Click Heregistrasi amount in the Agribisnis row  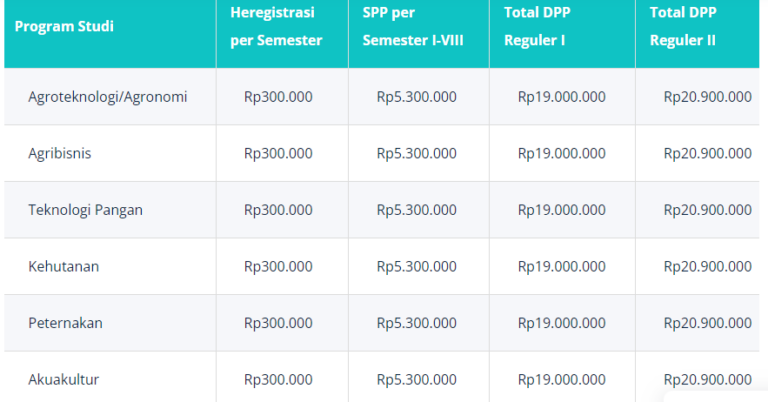[278, 153]
